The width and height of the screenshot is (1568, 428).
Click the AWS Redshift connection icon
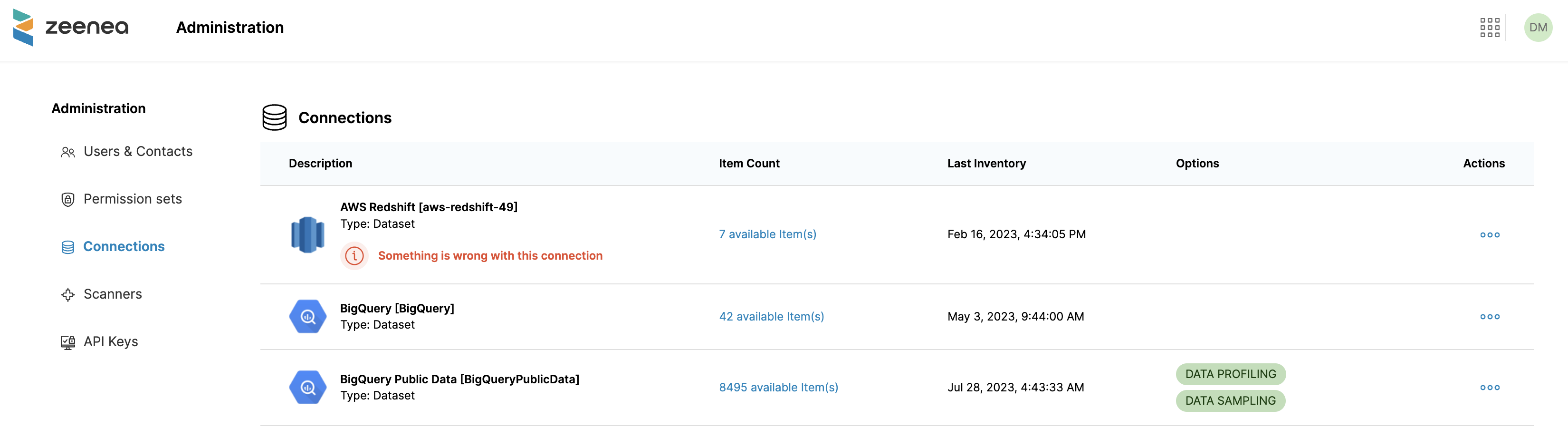pyautogui.click(x=307, y=234)
